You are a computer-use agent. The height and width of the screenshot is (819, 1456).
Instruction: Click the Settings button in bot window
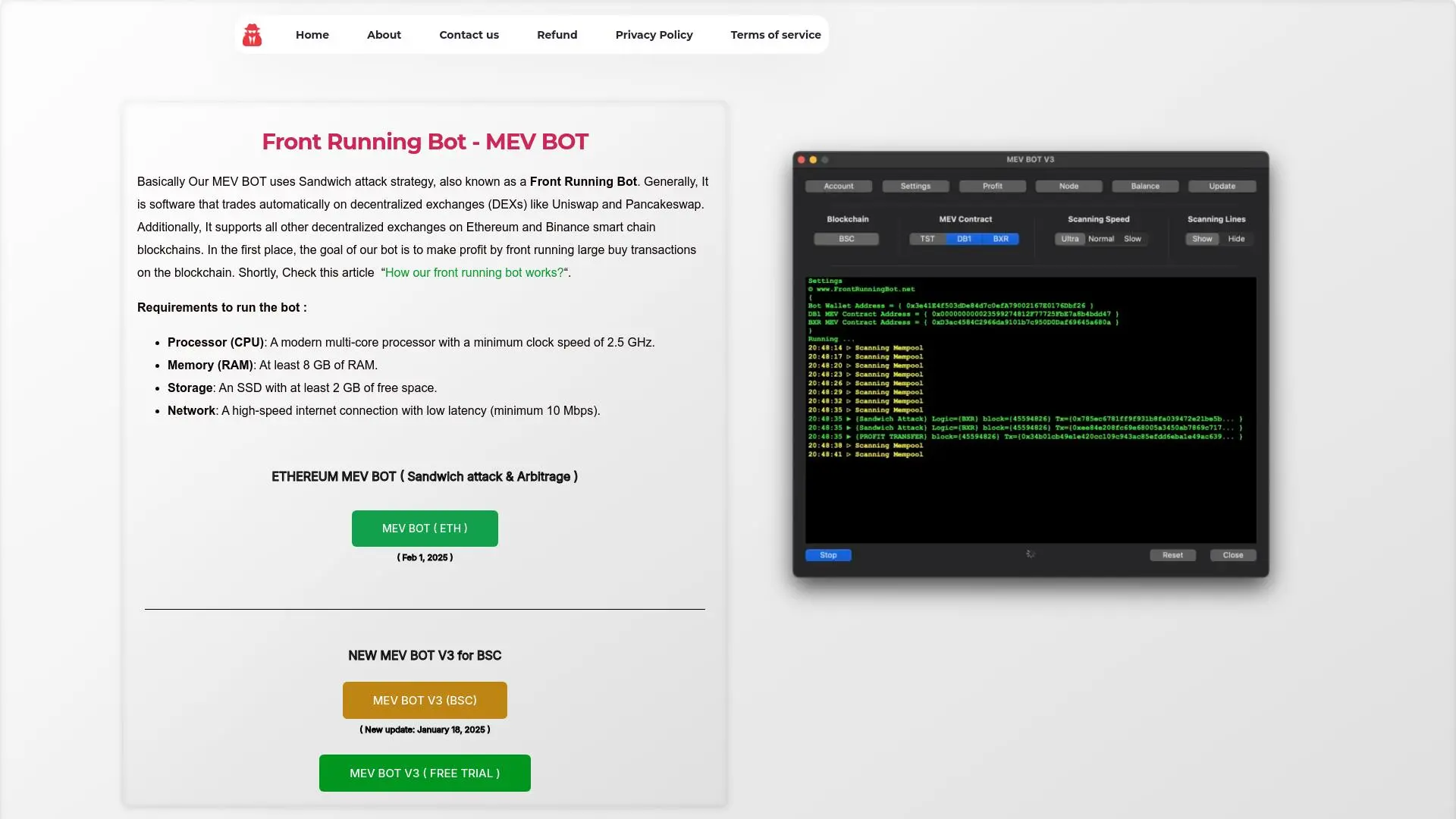tap(915, 187)
